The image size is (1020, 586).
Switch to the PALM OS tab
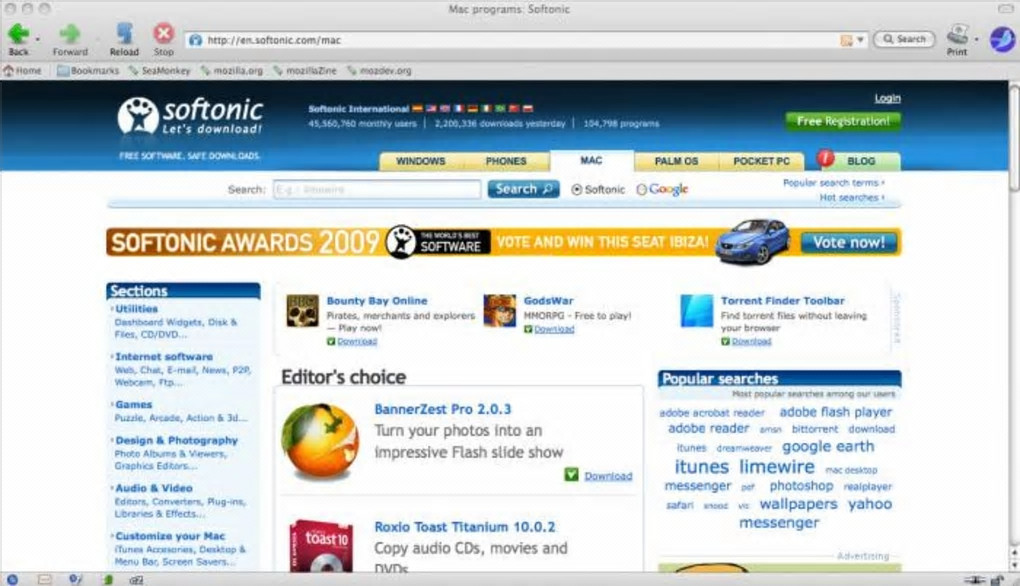(x=676, y=161)
